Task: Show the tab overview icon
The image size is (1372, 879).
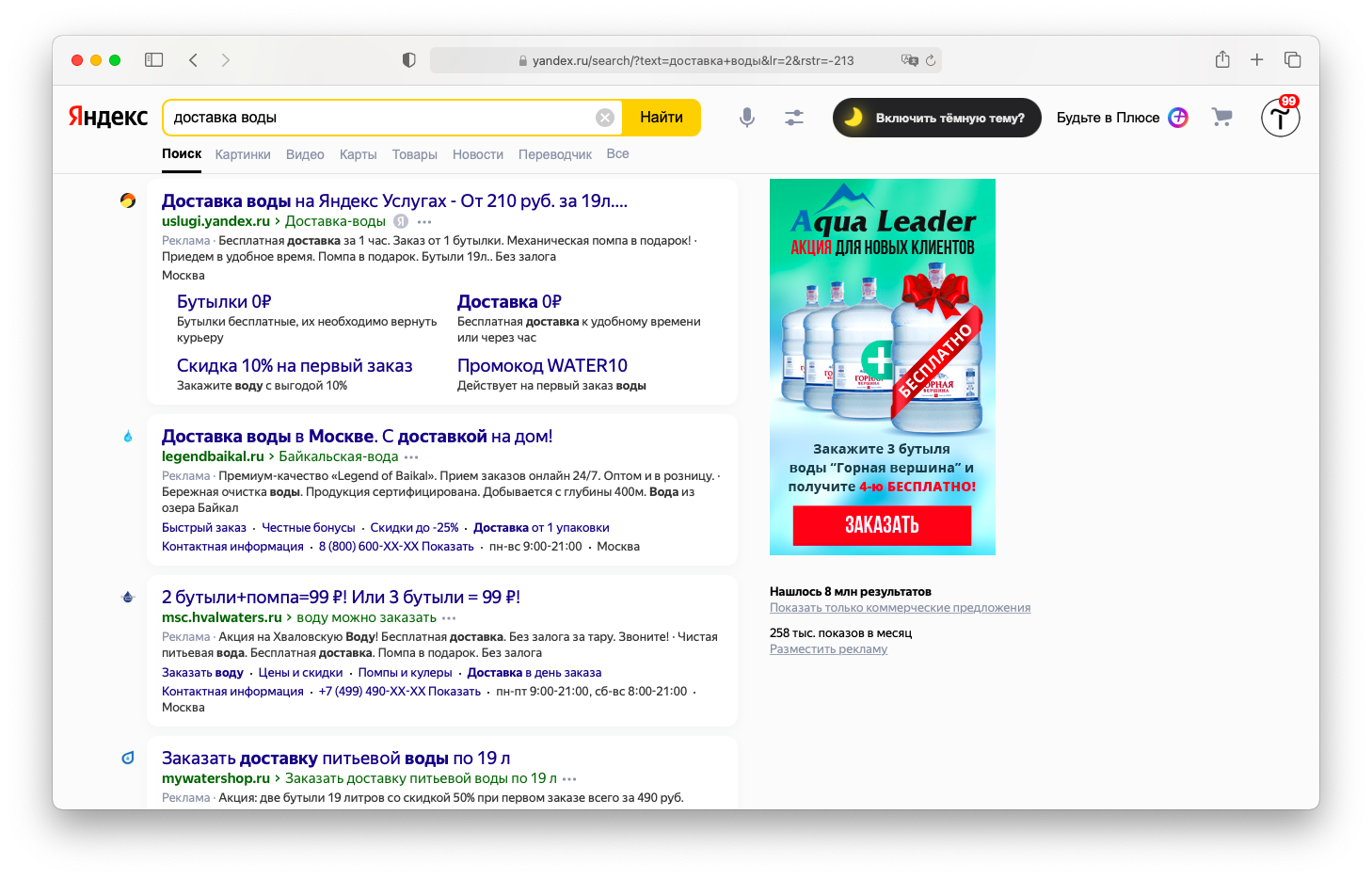Action: (x=1292, y=60)
